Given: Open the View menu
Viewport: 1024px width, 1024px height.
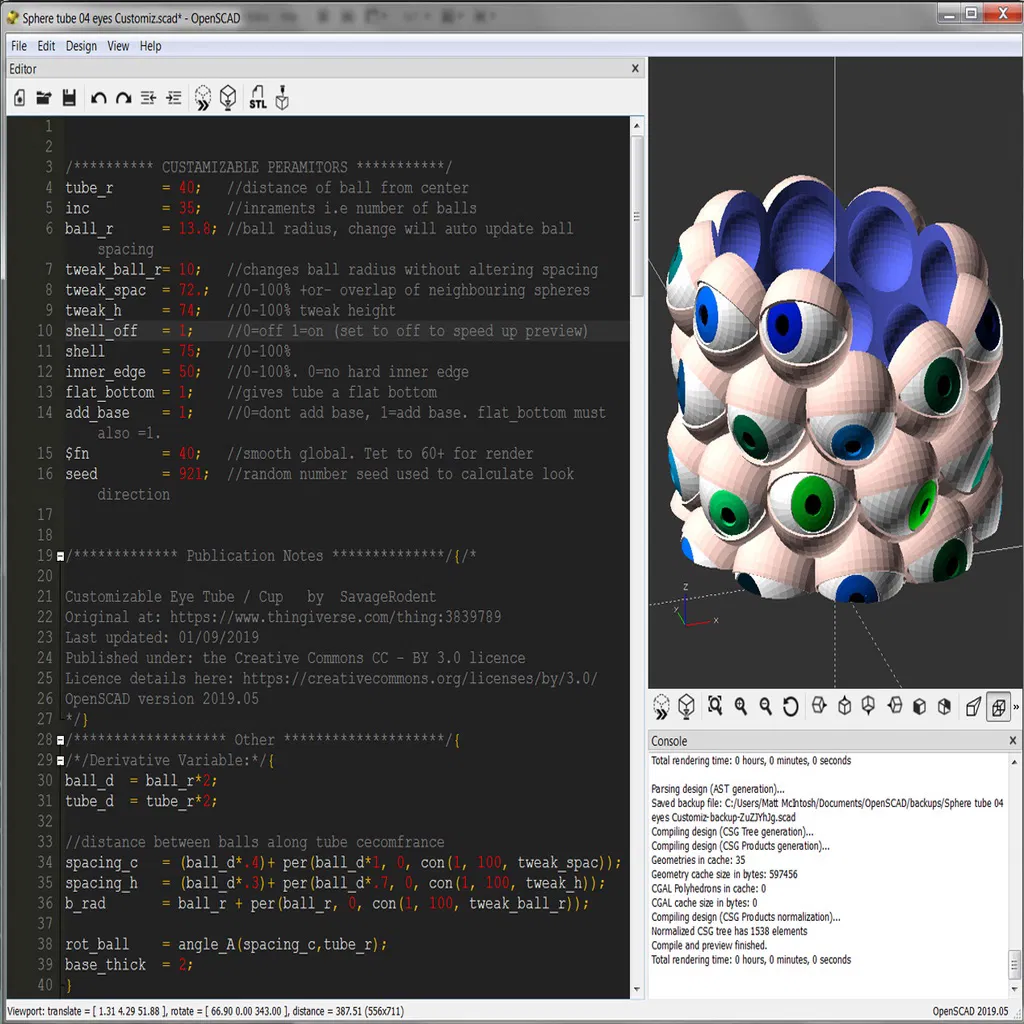Looking at the screenshot, I should 118,46.
